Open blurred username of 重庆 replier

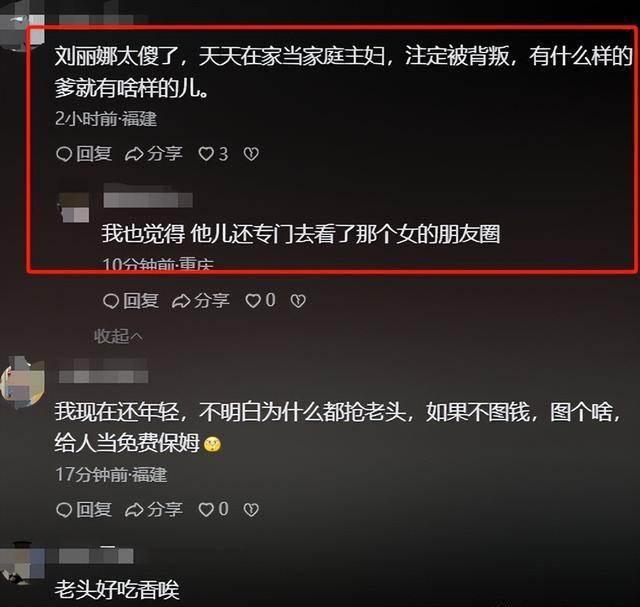pyautogui.click(x=148, y=200)
